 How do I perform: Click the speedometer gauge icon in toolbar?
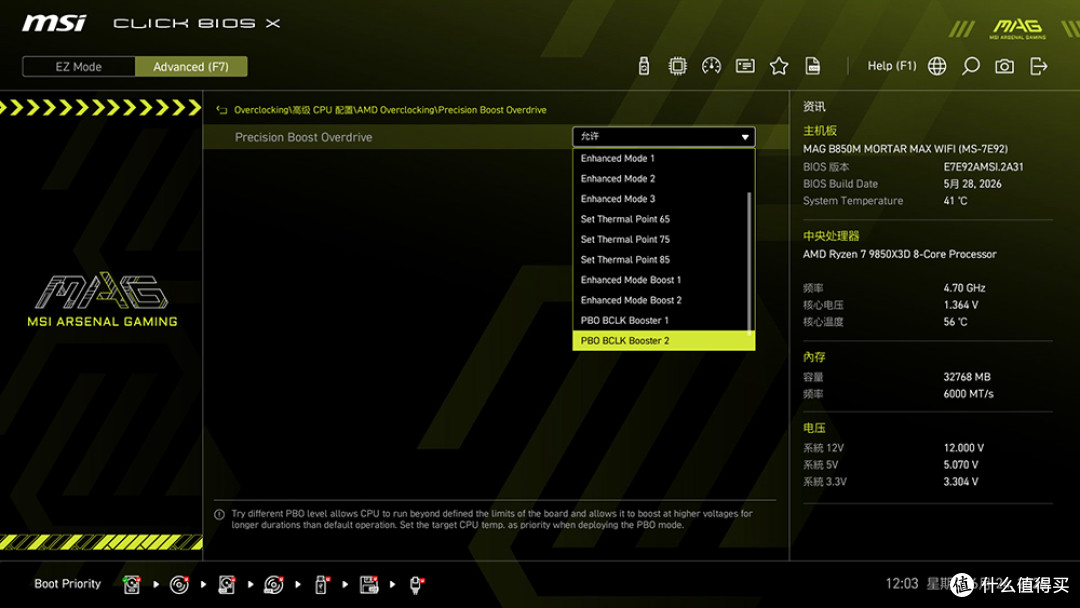tap(711, 66)
